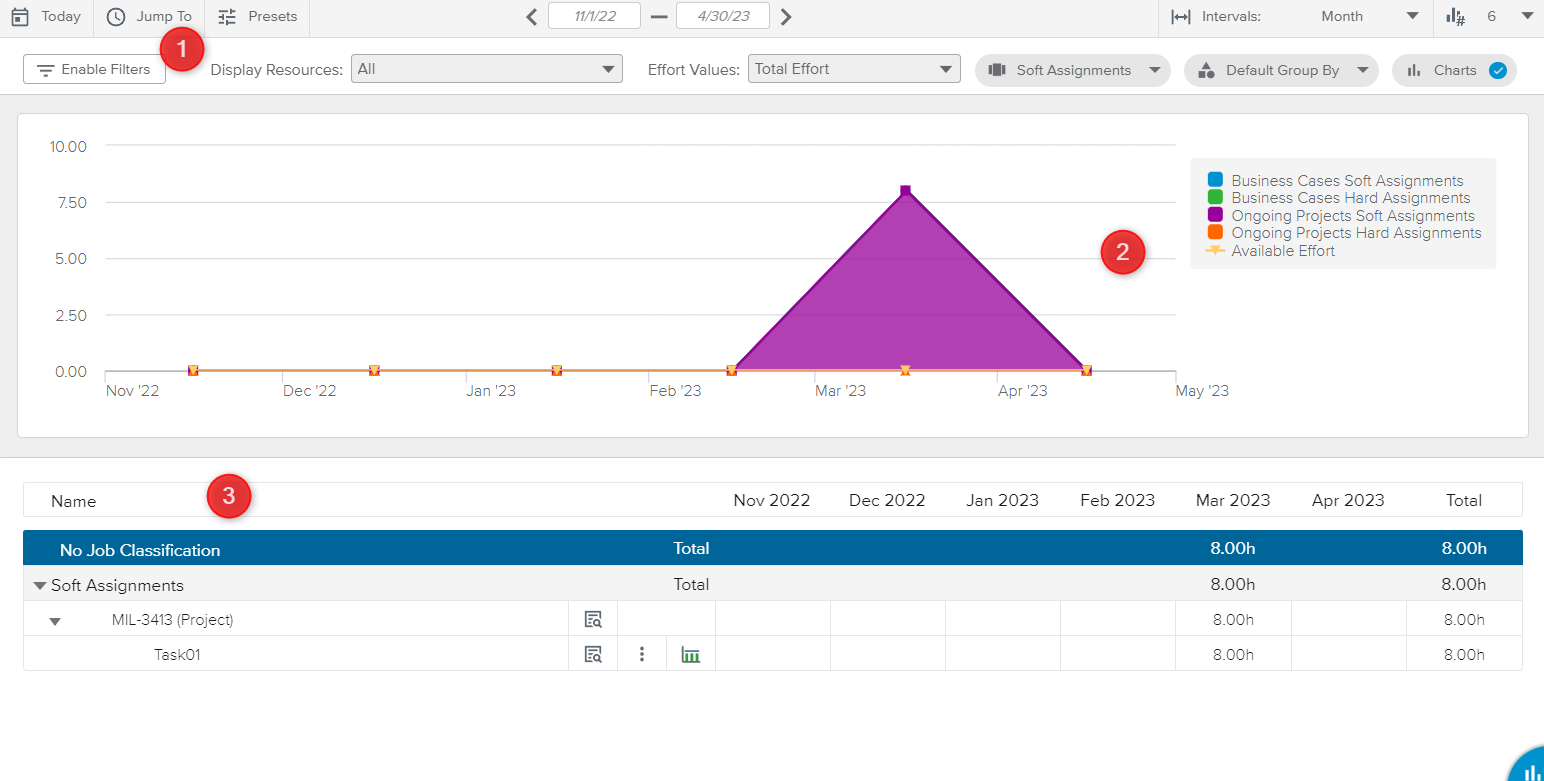Click the Today calendar icon
The height and width of the screenshot is (781, 1544).
[20, 17]
